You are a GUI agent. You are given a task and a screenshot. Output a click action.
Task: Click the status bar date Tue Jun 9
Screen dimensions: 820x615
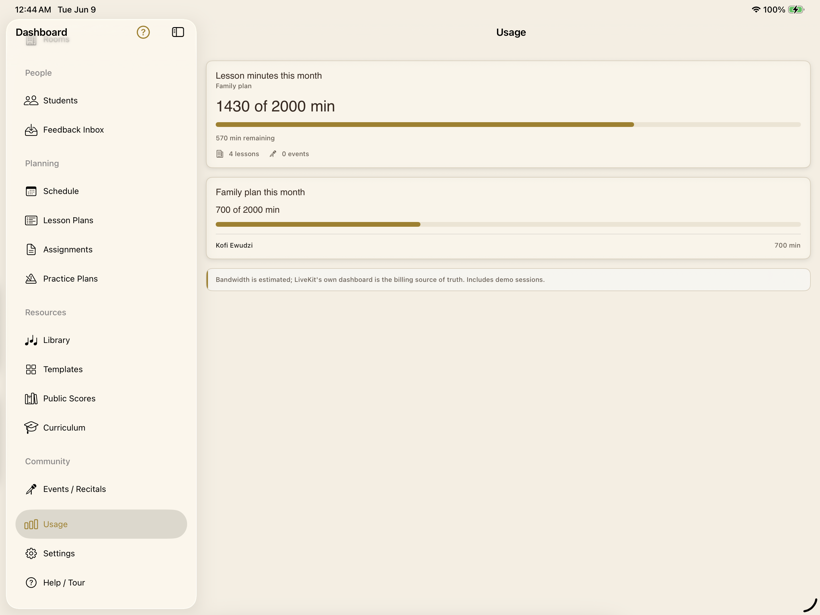(x=76, y=9)
